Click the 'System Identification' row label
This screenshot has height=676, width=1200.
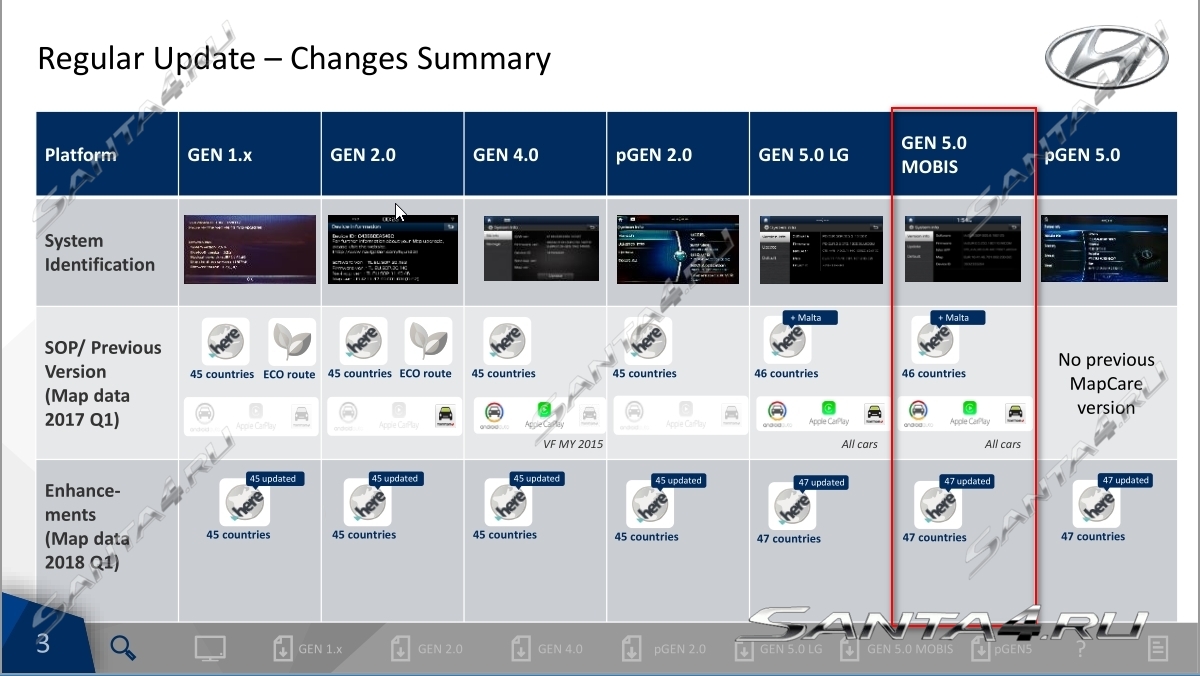100,253
